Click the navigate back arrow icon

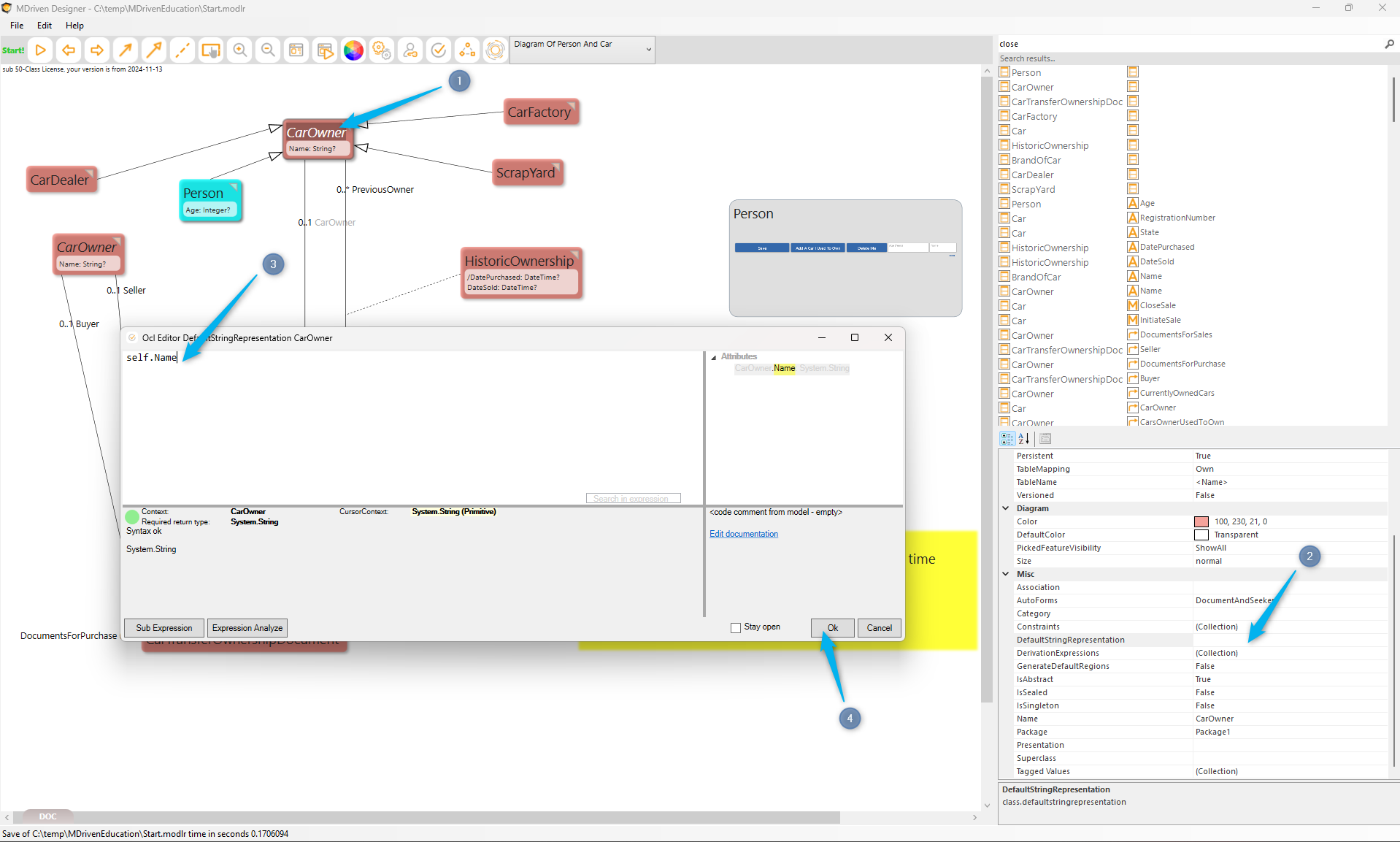point(69,50)
